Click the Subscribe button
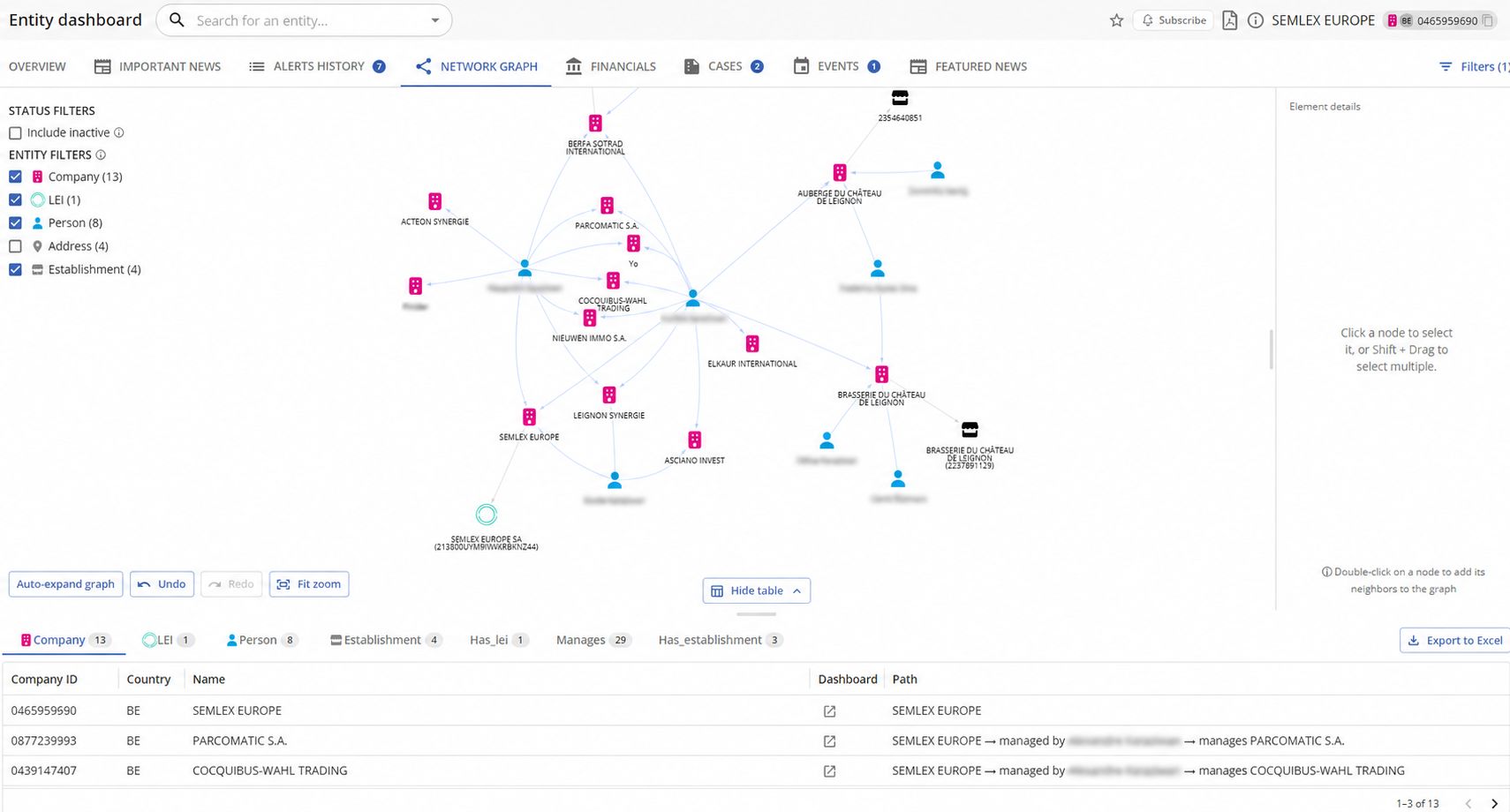 pyautogui.click(x=1174, y=20)
